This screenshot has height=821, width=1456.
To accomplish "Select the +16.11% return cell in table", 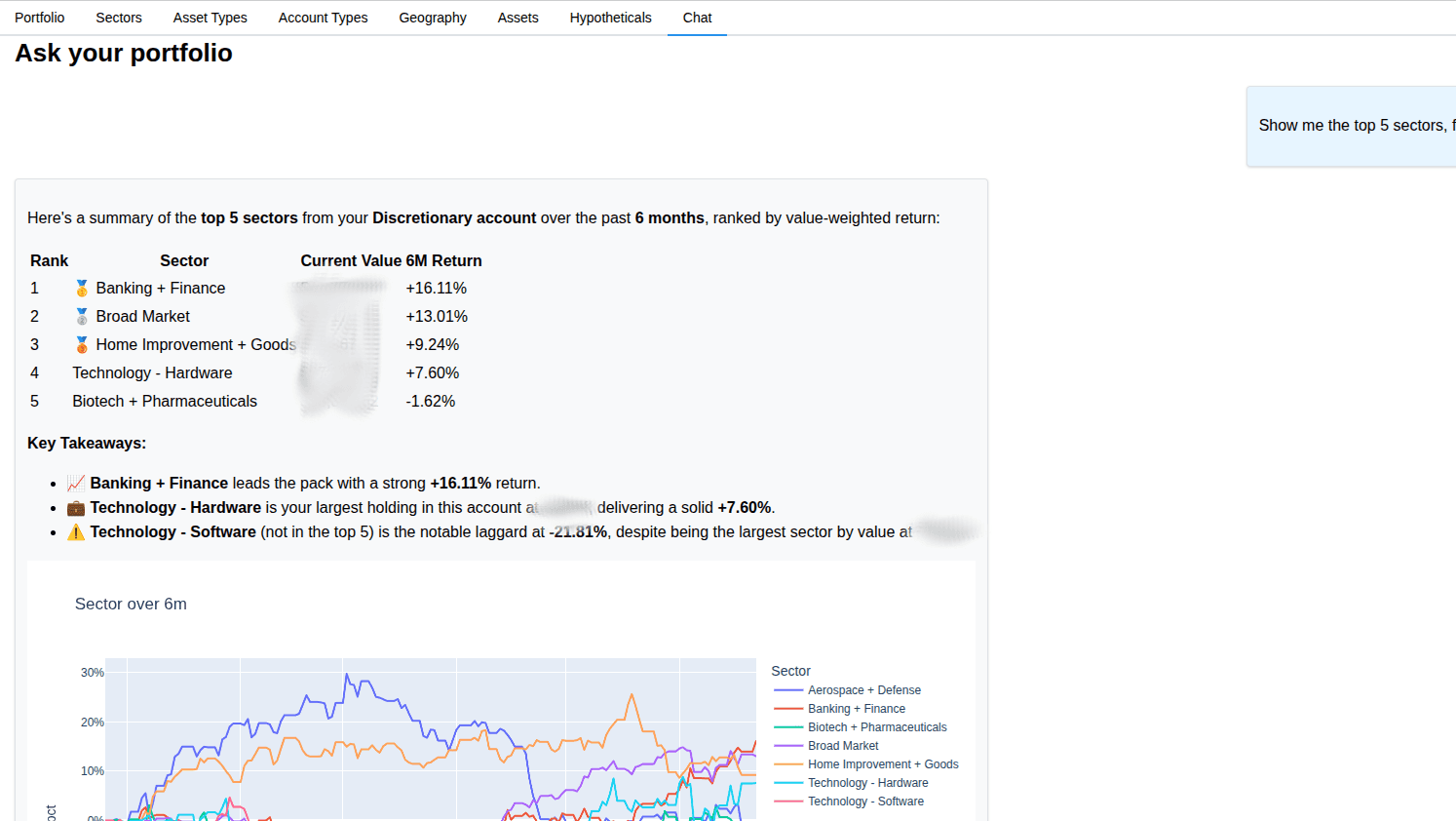I will [x=437, y=289].
